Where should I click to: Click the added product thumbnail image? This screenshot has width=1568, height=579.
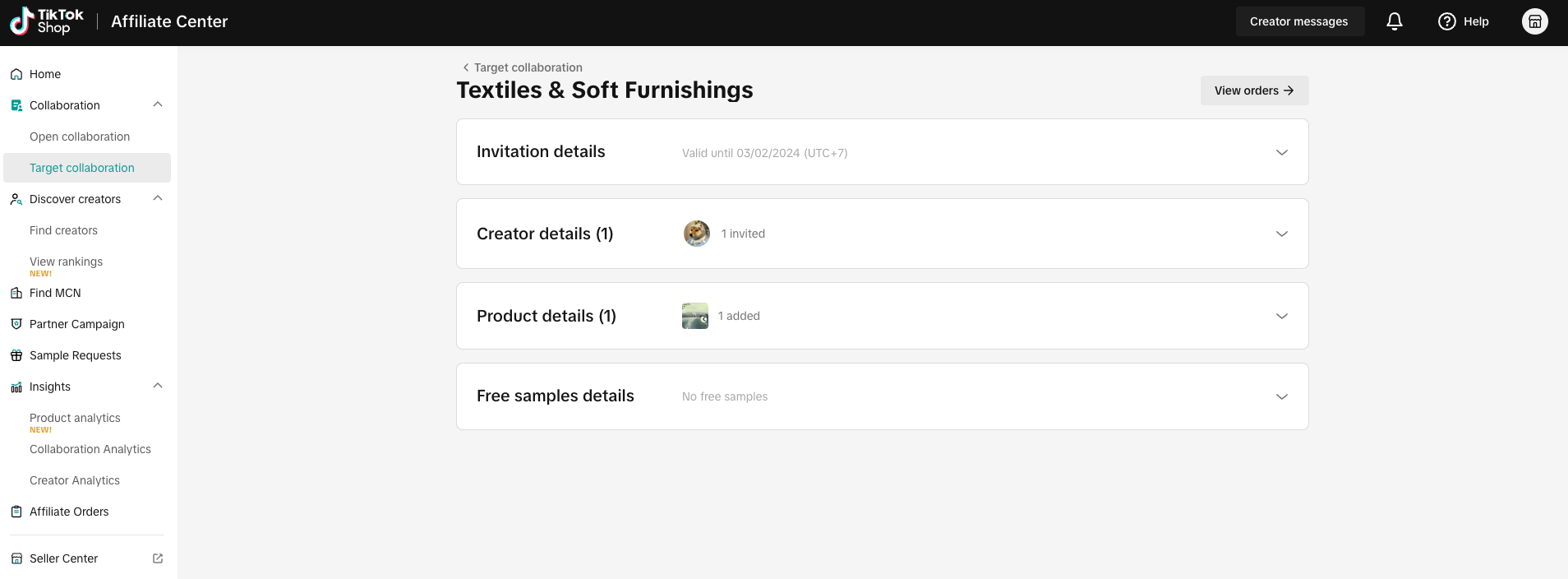(x=695, y=316)
